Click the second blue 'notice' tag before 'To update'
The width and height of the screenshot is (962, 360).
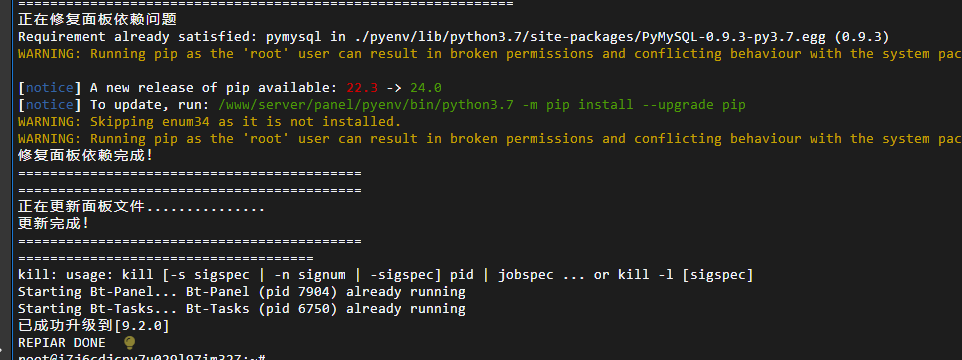click(50, 104)
